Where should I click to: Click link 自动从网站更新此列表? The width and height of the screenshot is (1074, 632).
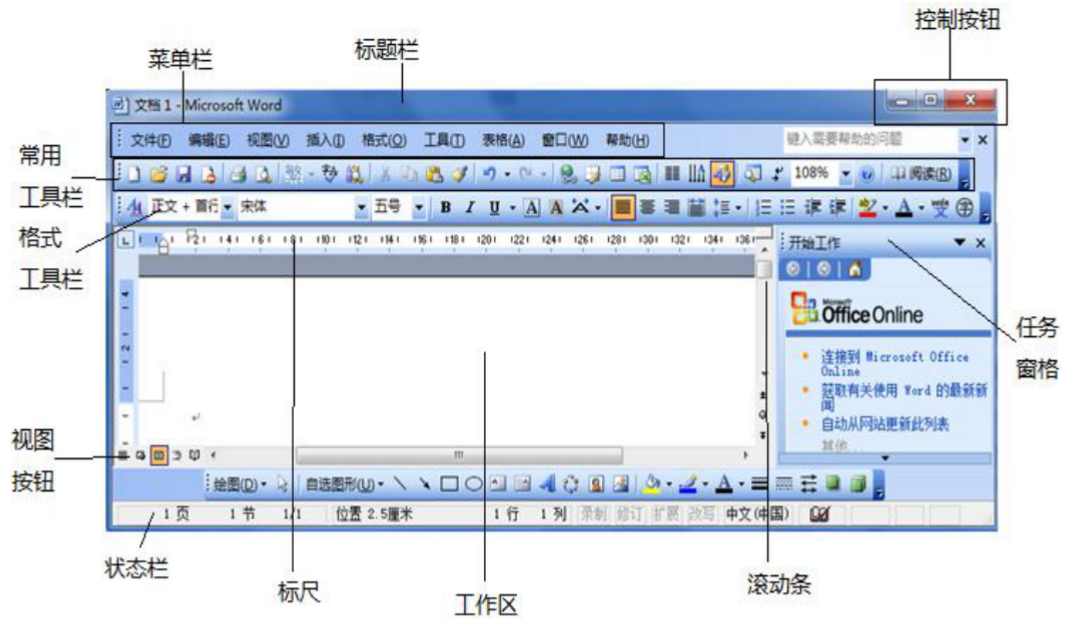pos(885,425)
